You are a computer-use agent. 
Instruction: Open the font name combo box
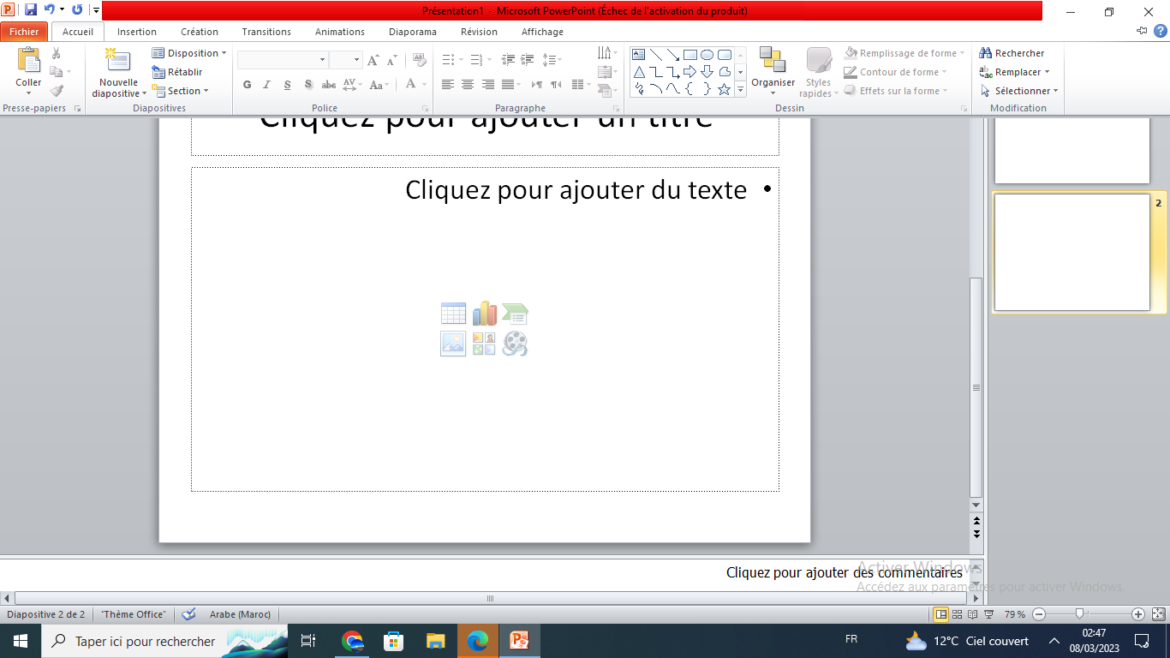pyautogui.click(x=282, y=60)
